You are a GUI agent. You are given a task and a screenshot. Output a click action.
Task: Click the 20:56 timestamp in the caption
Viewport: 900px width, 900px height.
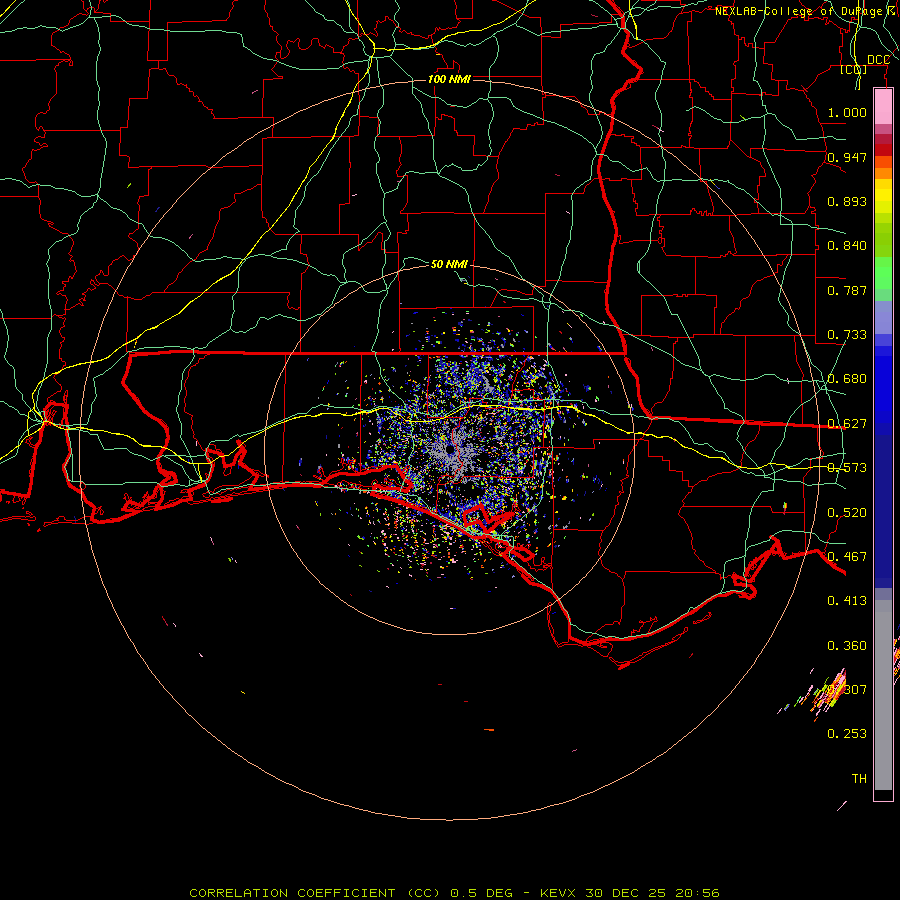(x=697, y=893)
